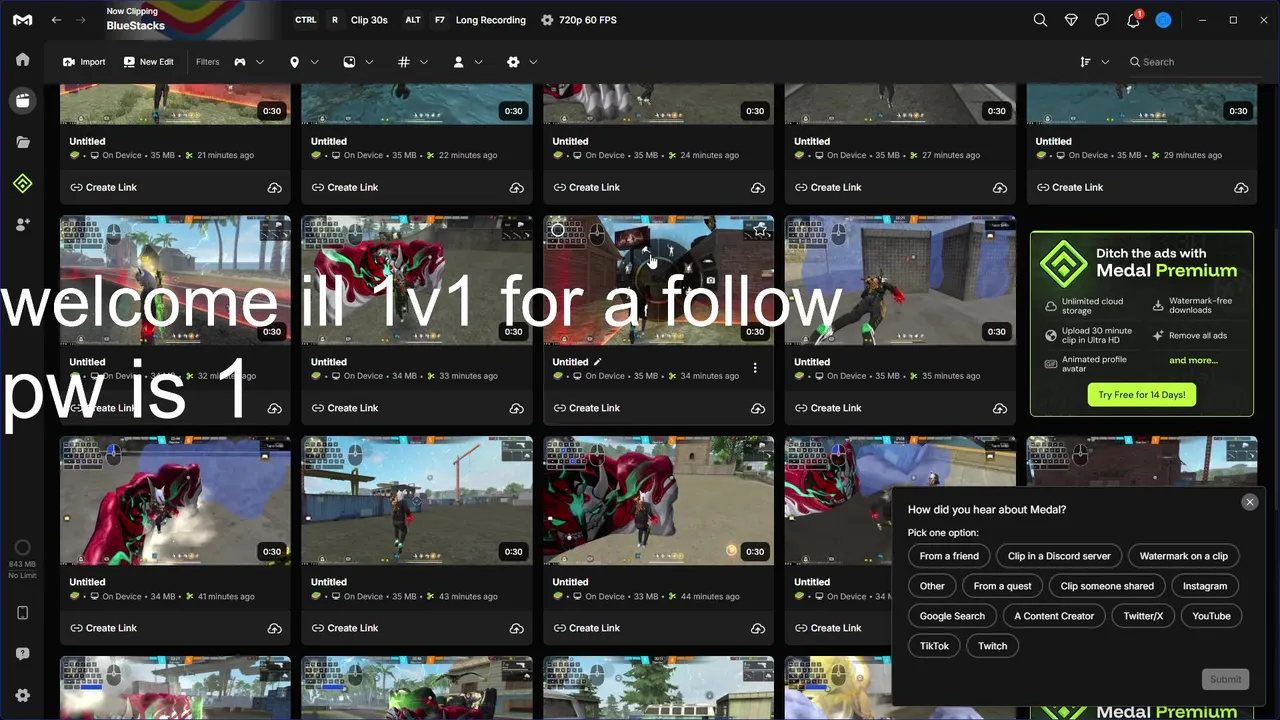
Task: Create Link for the 27 minutes ago clip
Action: pos(827,188)
